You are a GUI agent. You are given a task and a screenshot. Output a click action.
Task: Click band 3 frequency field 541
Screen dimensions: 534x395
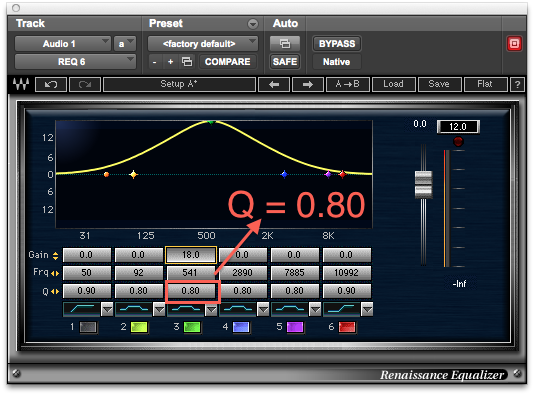191,273
